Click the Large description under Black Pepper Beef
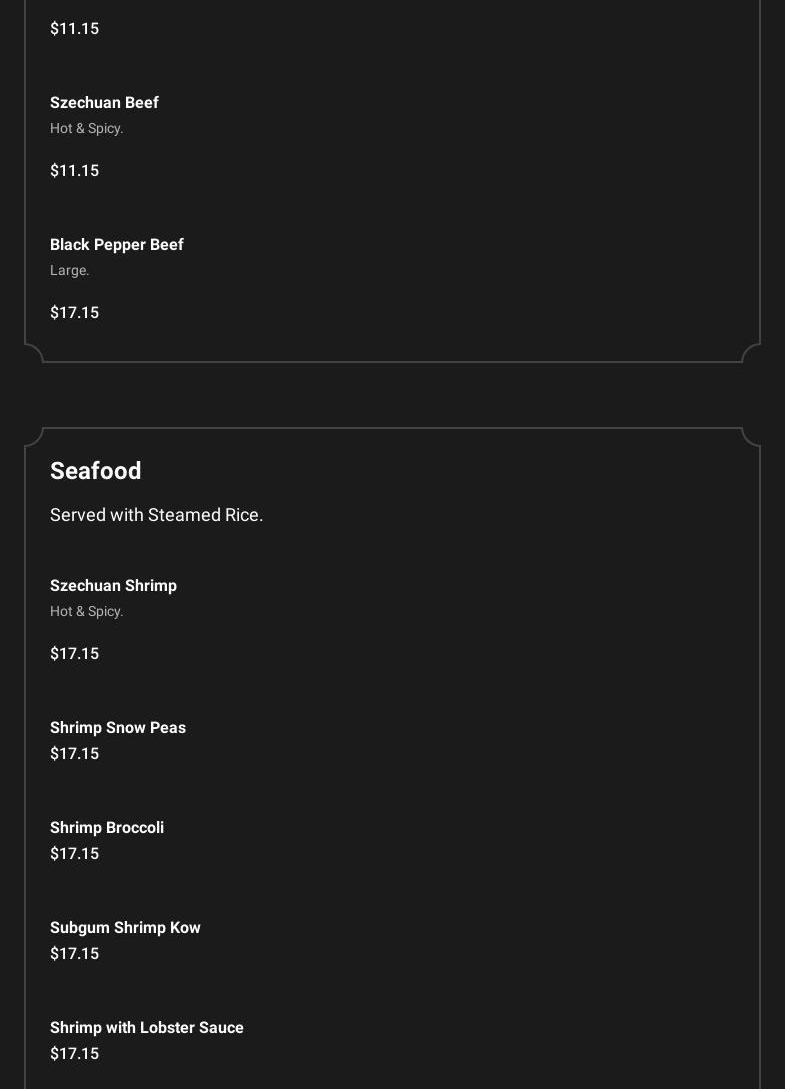Image resolution: width=785 pixels, height=1089 pixels. pos(69,270)
